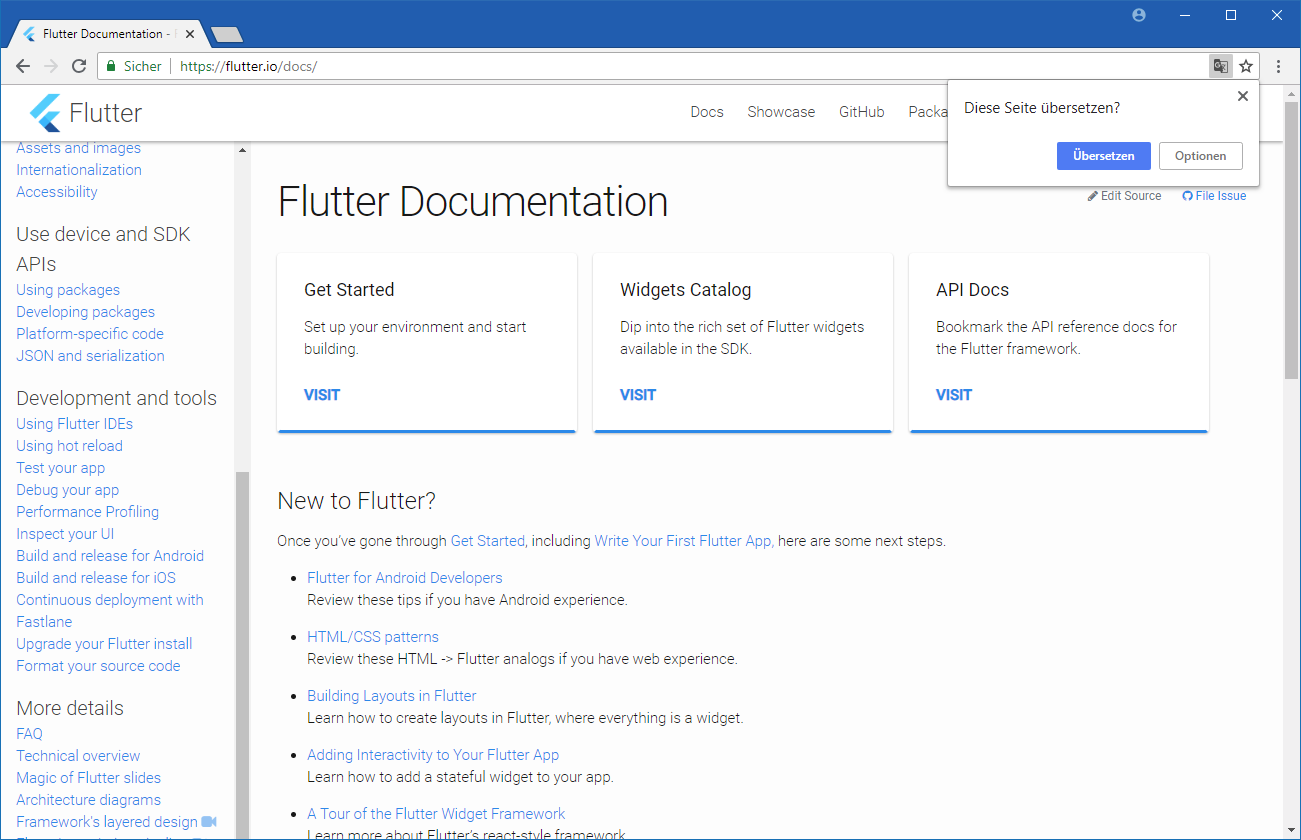Open Using packages sidebar link
Viewport: 1301px width, 840px height.
point(68,290)
